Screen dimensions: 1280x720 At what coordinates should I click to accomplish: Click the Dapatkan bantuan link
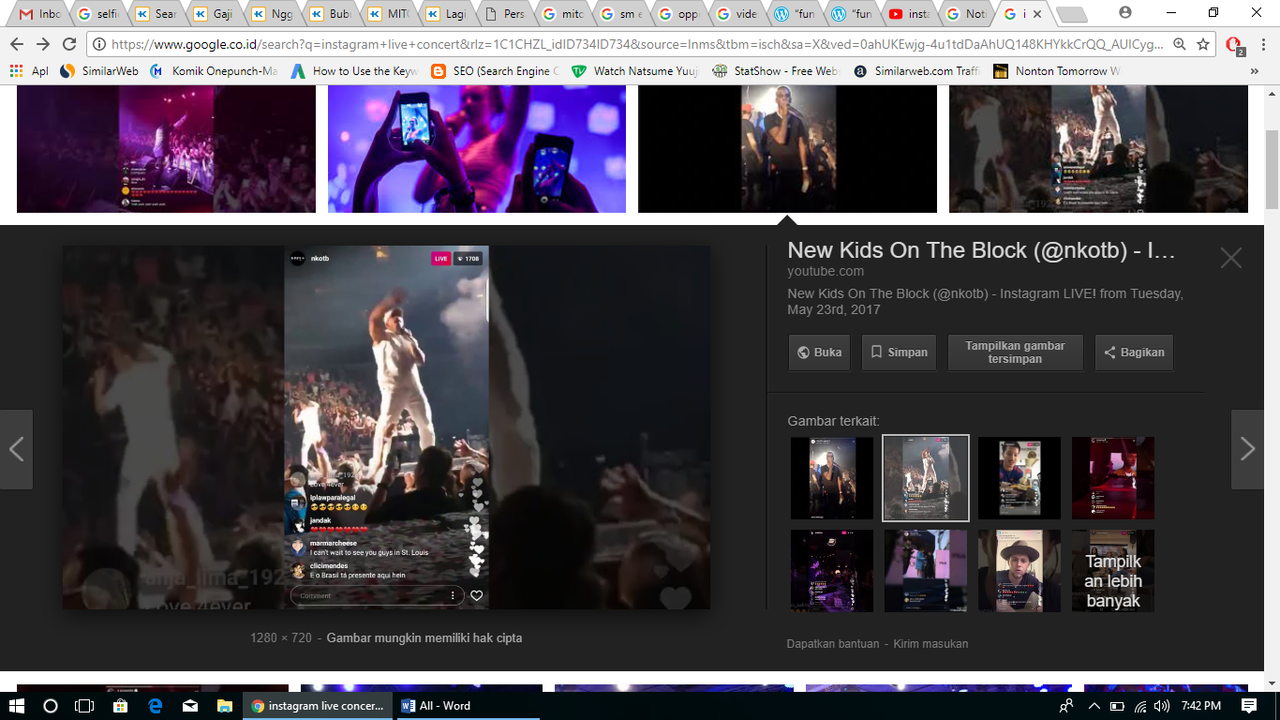click(x=832, y=644)
